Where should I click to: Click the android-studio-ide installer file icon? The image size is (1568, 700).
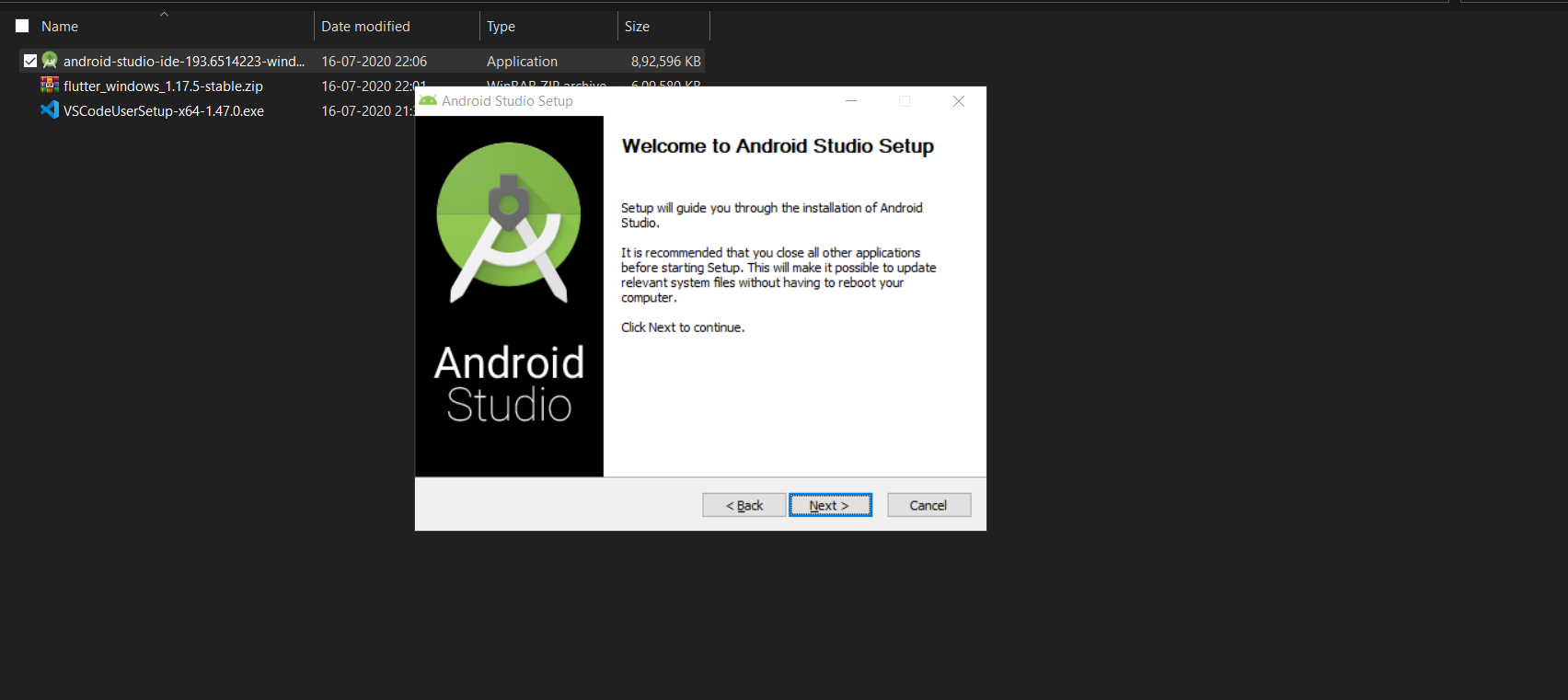(x=50, y=61)
